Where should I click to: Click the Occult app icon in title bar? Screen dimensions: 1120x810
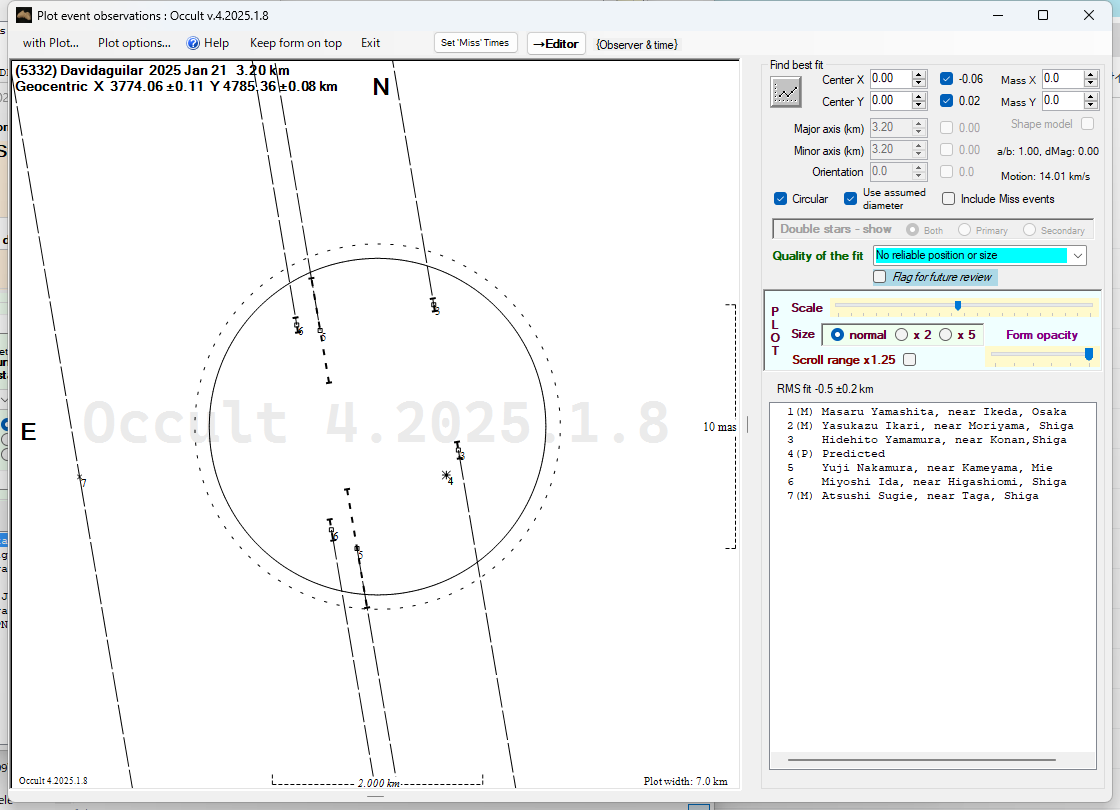click(25, 15)
